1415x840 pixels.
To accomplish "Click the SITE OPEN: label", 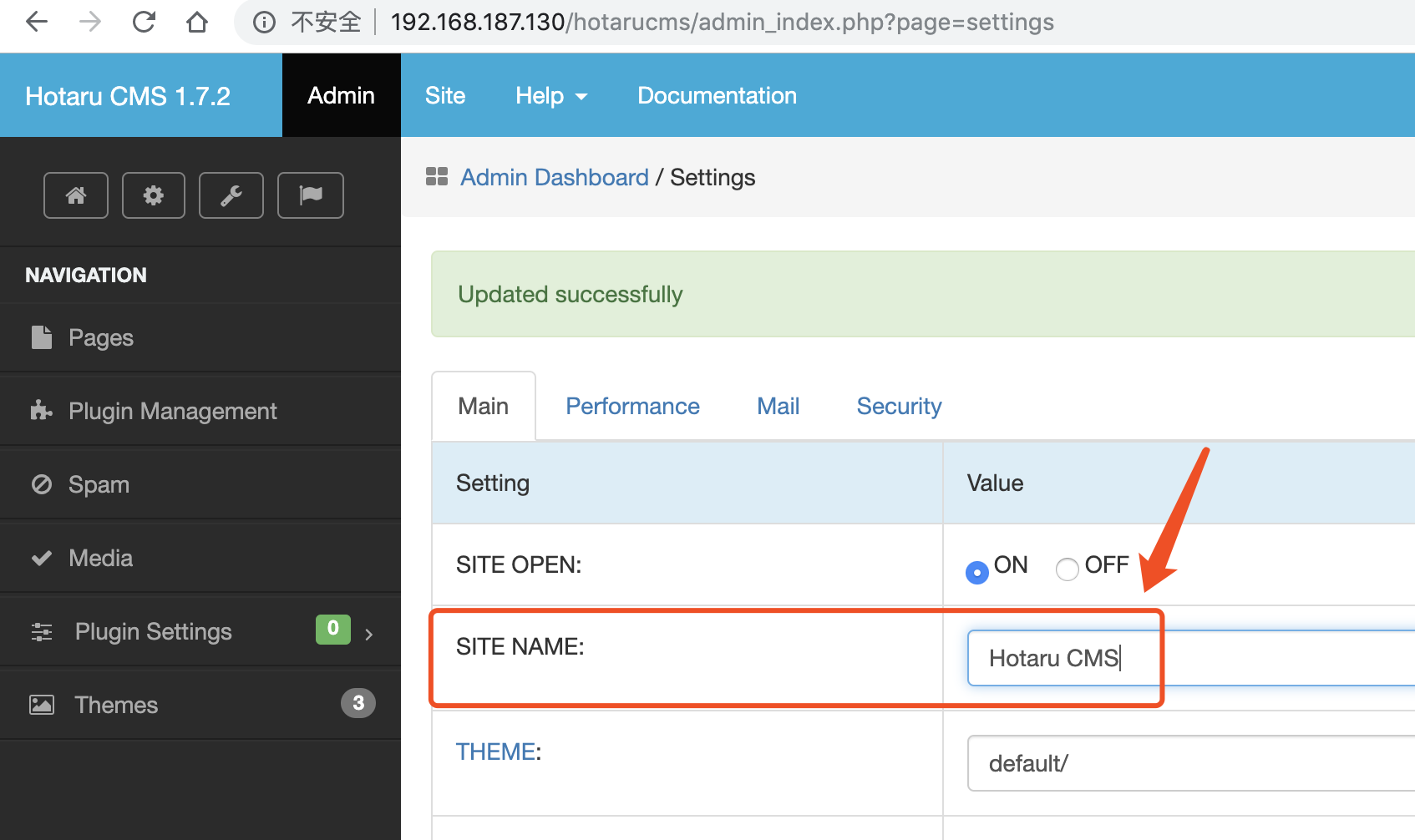I will point(519,564).
